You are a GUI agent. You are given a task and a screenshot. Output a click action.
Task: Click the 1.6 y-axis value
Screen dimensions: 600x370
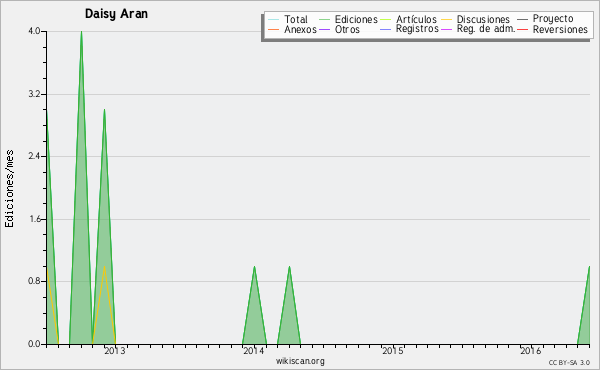click(x=34, y=219)
